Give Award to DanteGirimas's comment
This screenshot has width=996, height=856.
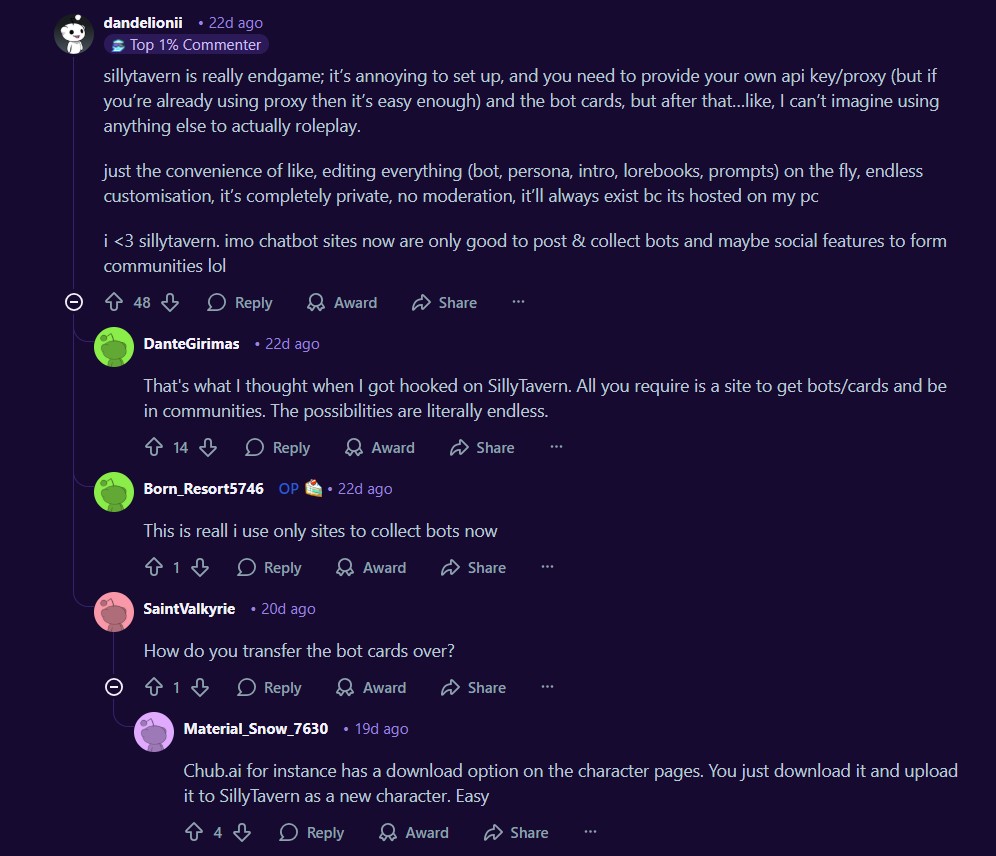pyautogui.click(x=379, y=447)
